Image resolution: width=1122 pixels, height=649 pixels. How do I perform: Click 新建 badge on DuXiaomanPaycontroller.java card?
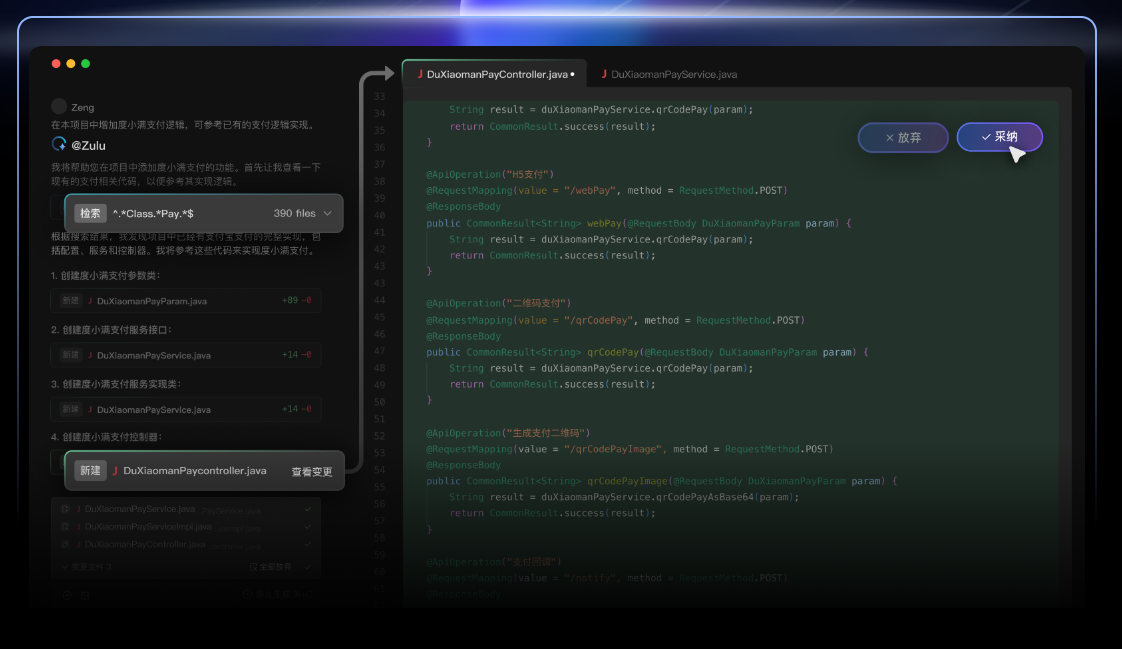[90, 471]
